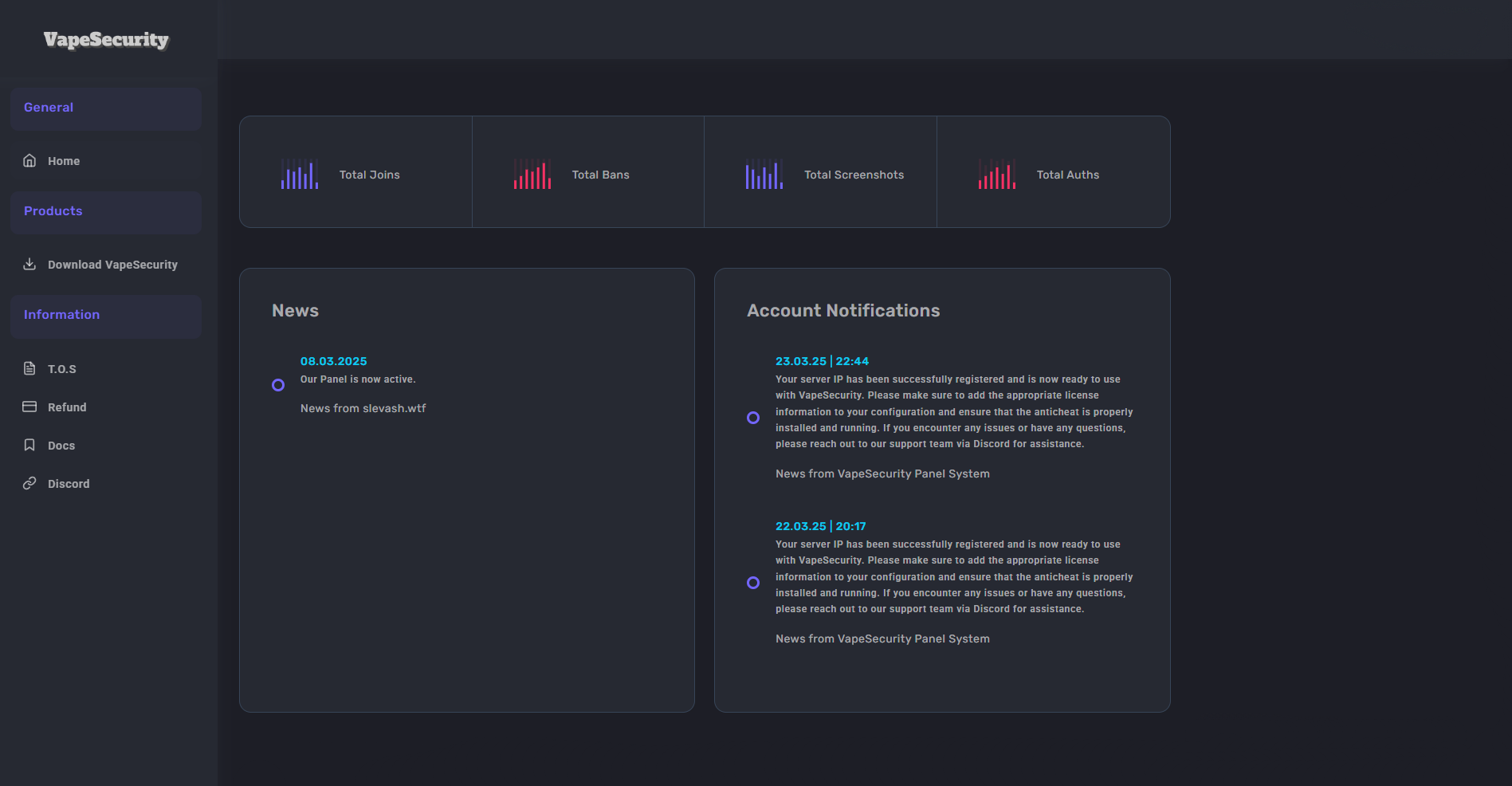Click the 22.03.25 notification message text
The image size is (1512, 786).
pos(954,576)
